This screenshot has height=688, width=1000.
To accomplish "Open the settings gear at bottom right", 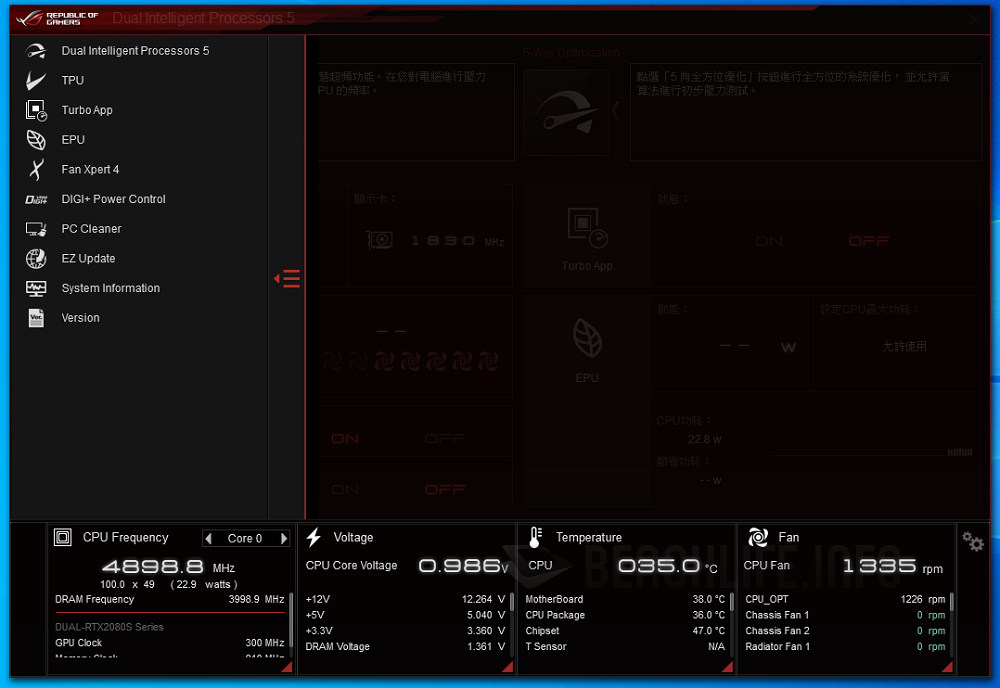I will pyautogui.click(x=972, y=541).
